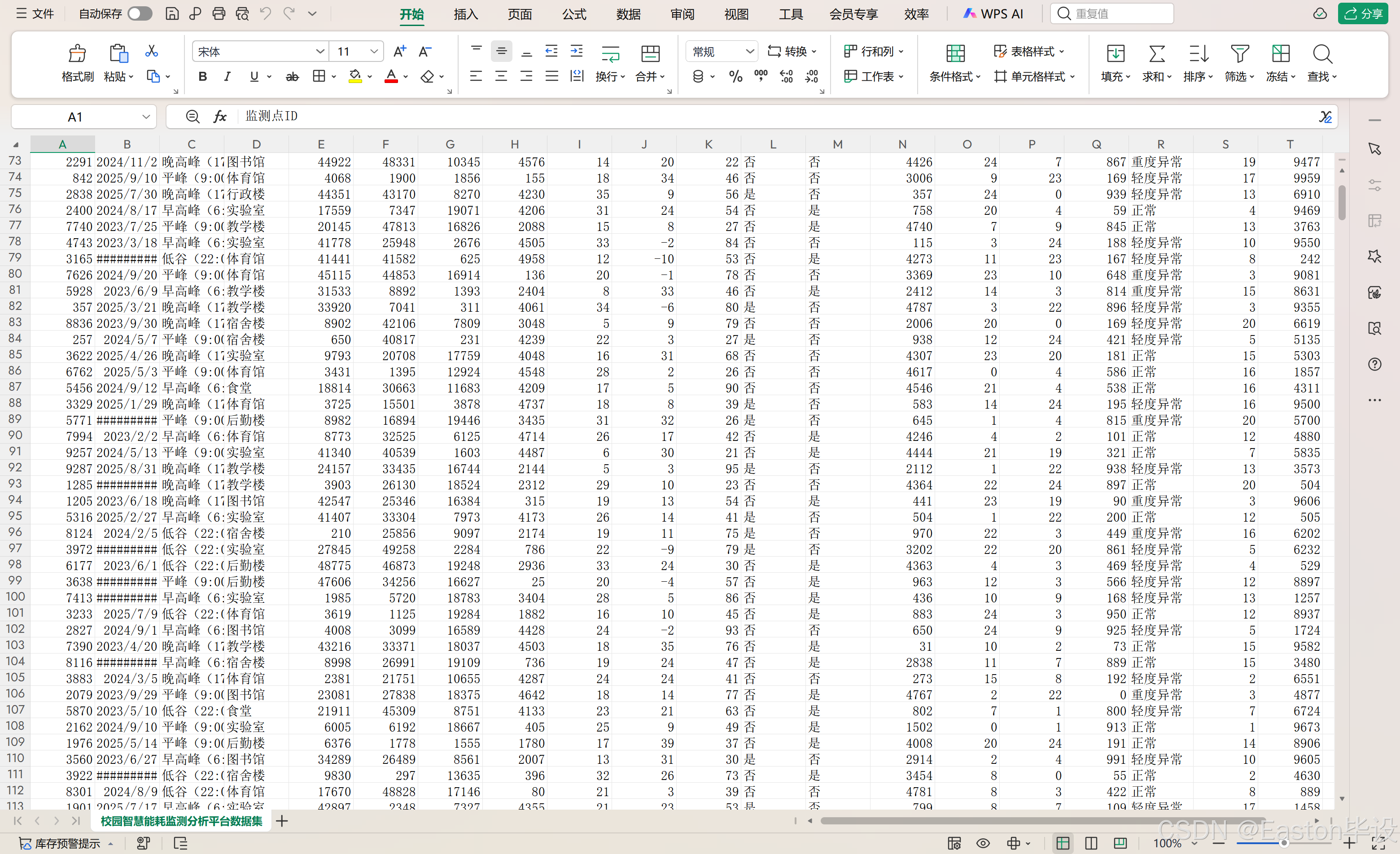The width and height of the screenshot is (1400, 854).
Task: Toggle middle vertical alignment
Action: (501, 51)
